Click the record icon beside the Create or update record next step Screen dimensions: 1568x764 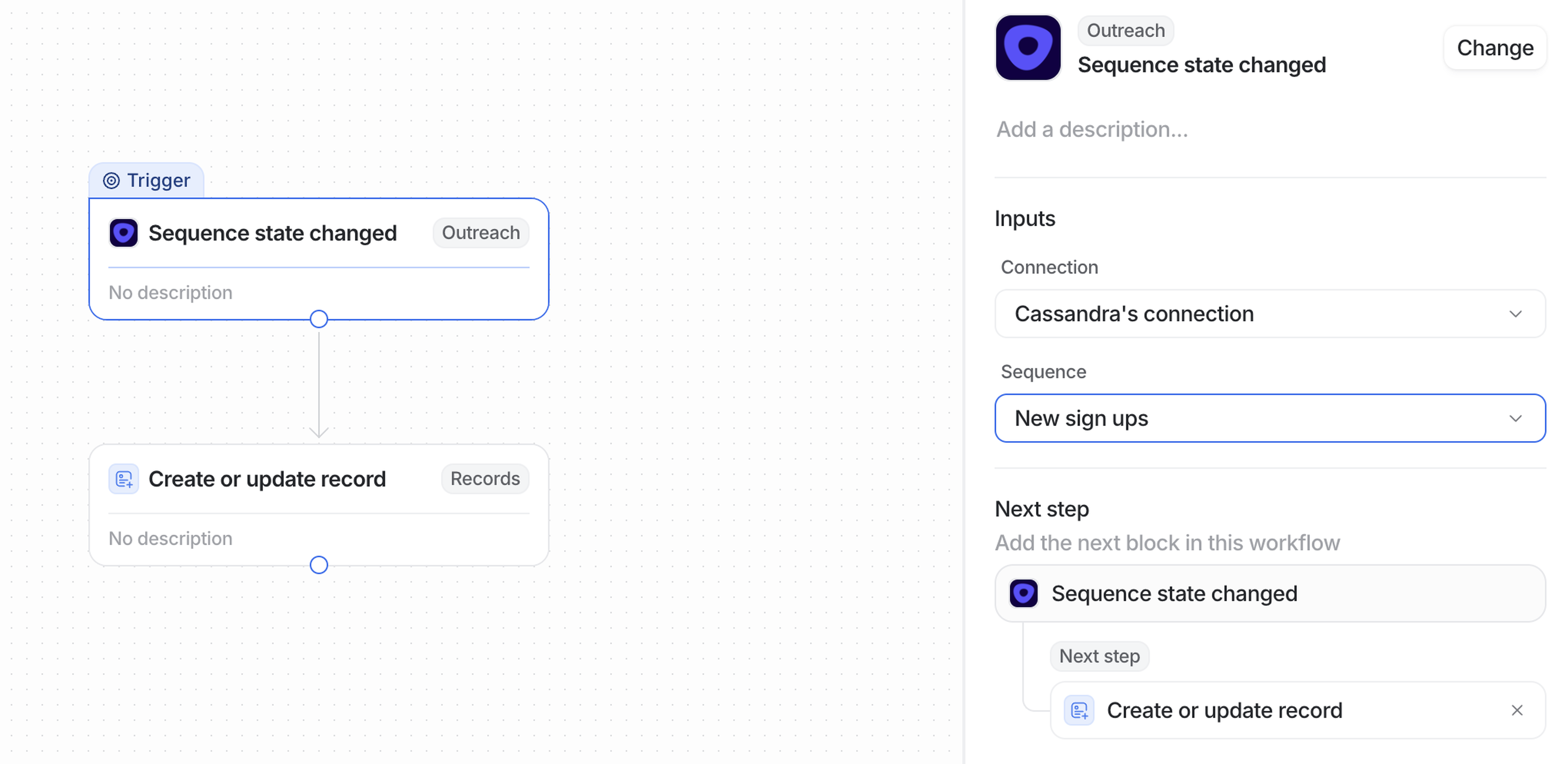[x=1078, y=710]
